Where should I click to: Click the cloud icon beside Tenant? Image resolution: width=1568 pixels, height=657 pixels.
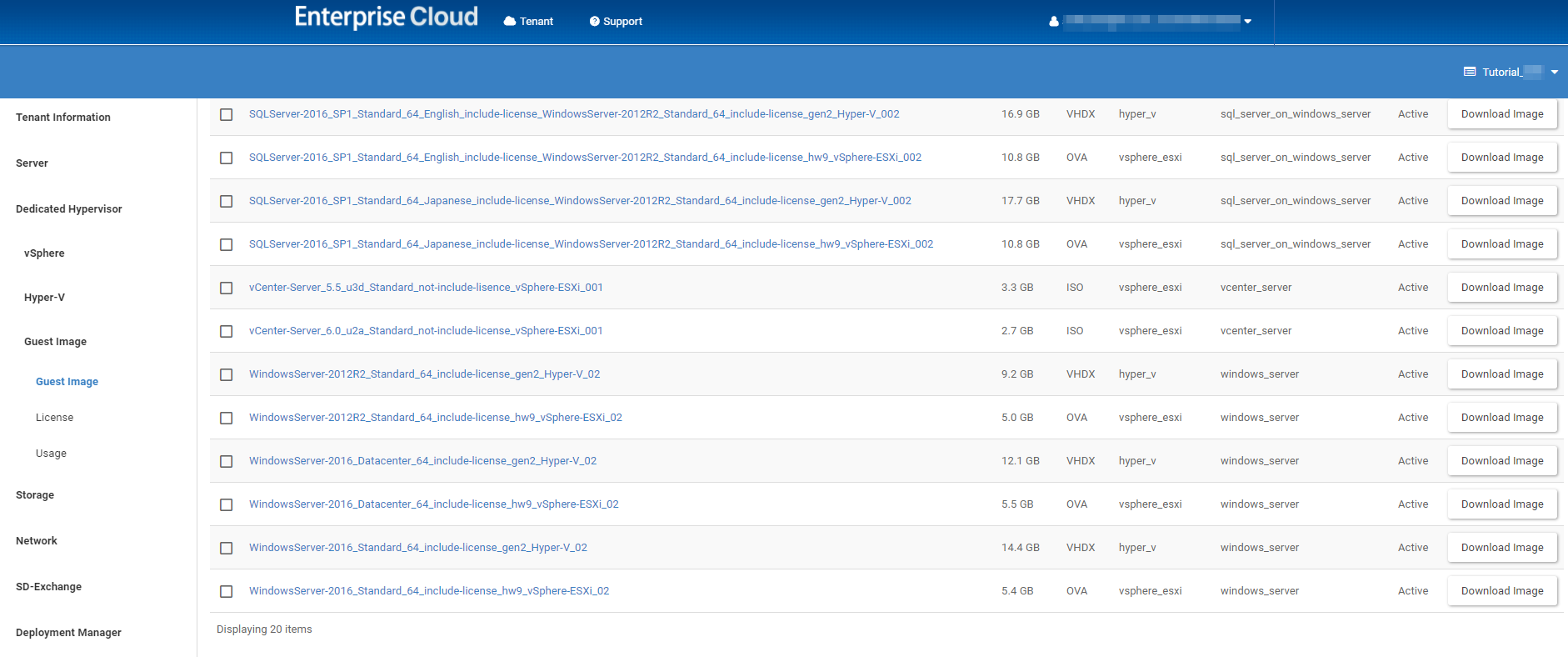pos(509,22)
